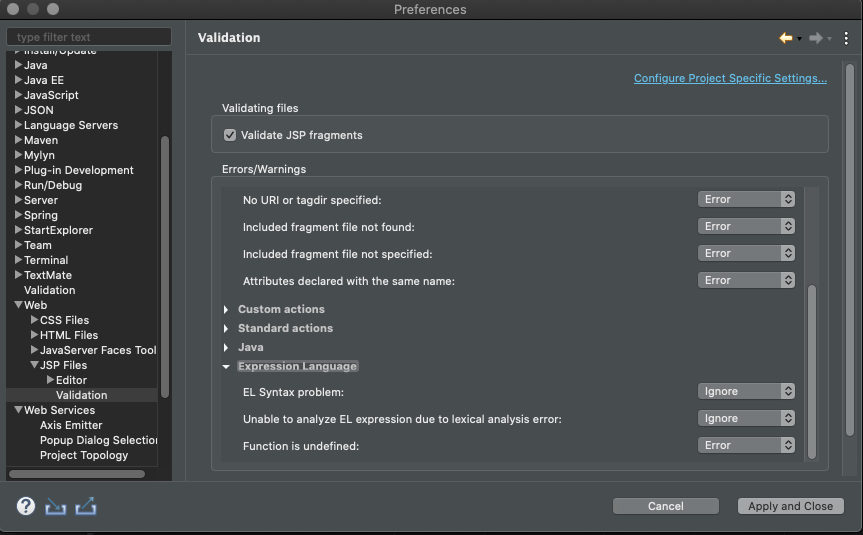863x535 pixels.
Task: Go back with the yellow arrow
Action: coord(786,38)
